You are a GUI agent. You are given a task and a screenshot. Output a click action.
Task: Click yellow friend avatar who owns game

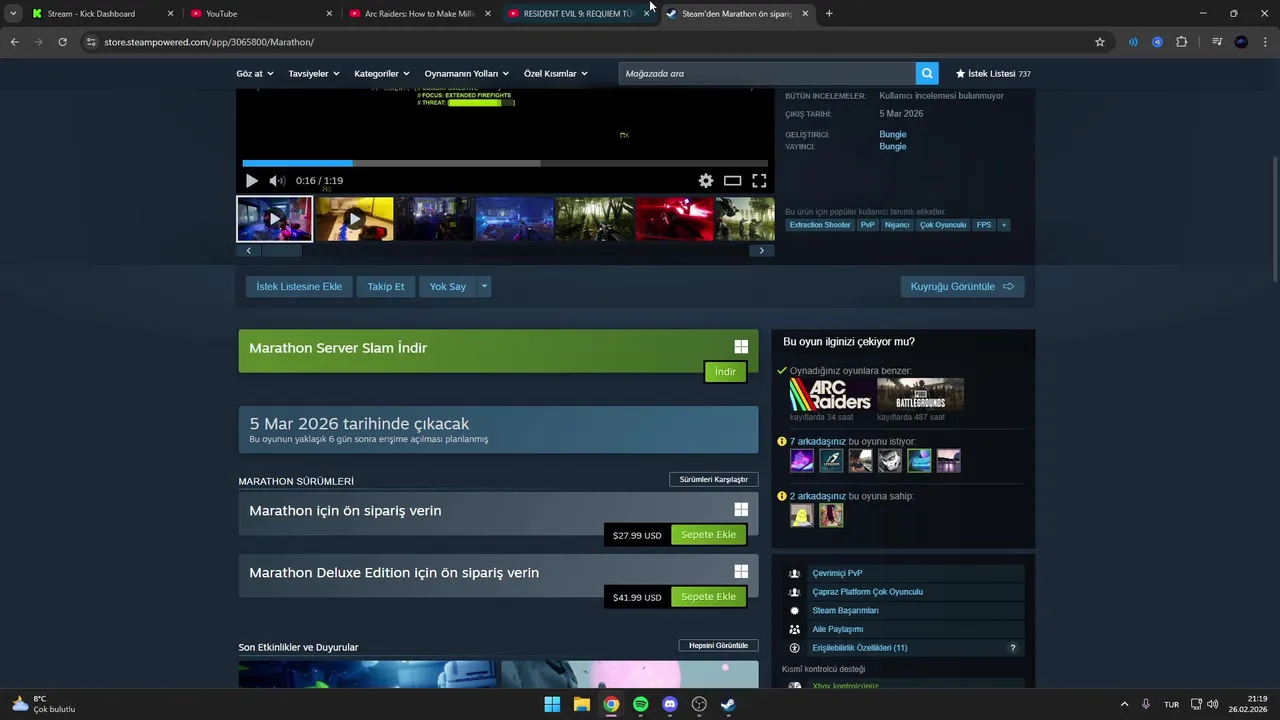point(802,515)
